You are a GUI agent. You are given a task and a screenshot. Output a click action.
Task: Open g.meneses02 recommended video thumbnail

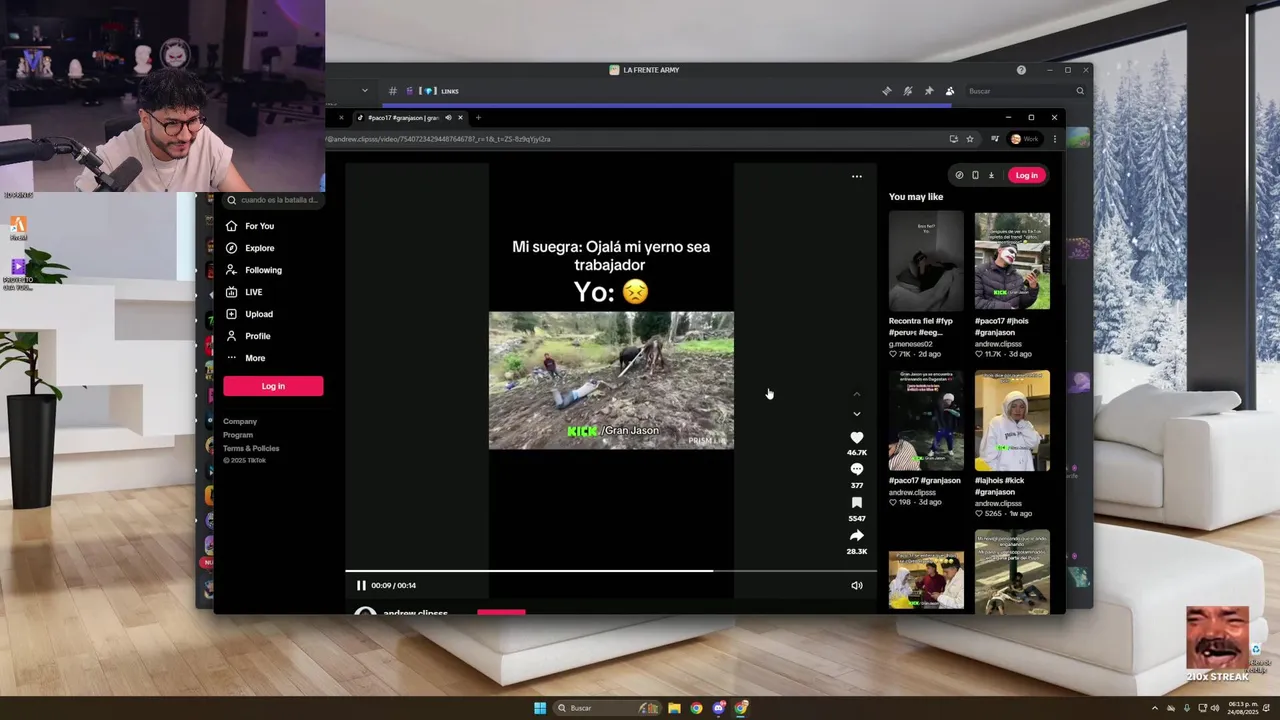926,261
